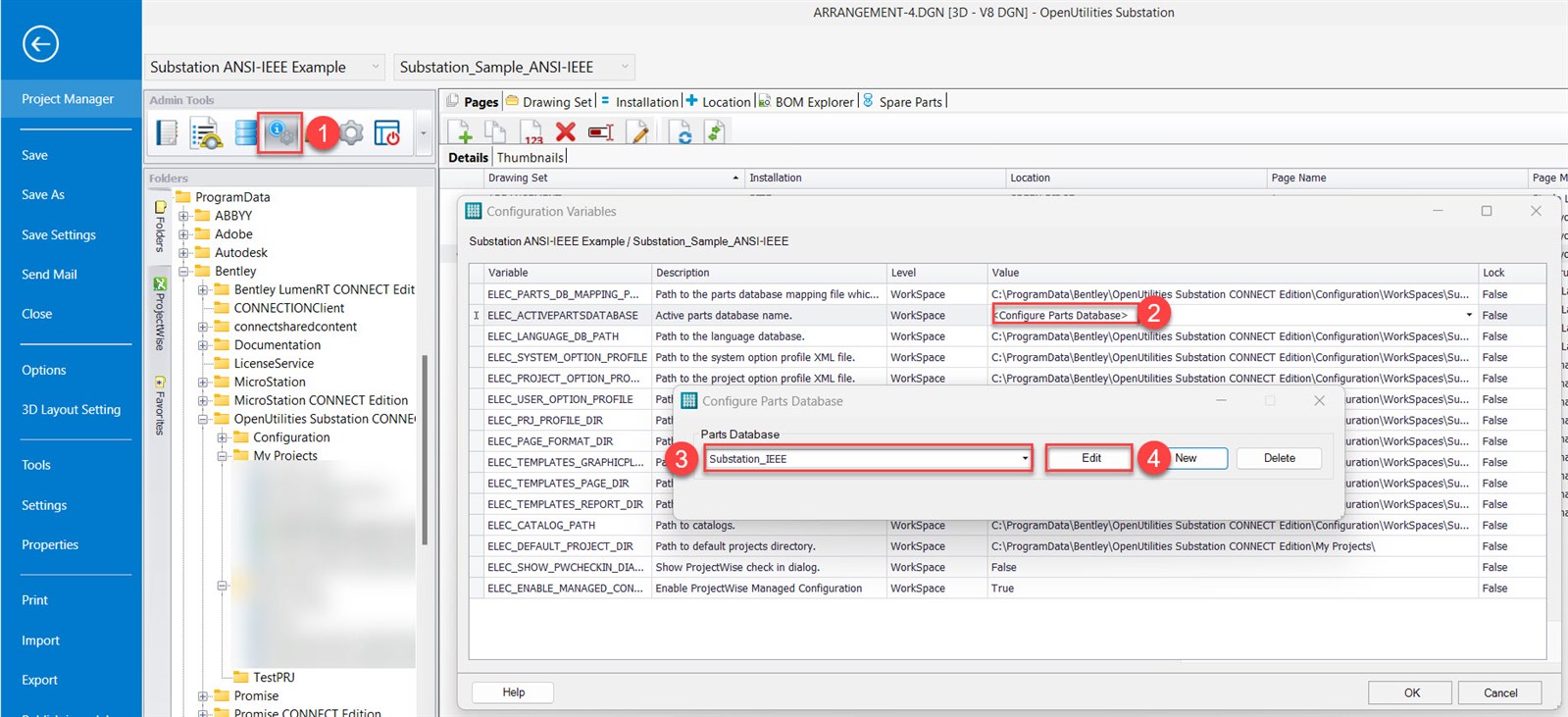The image size is (1568, 717).
Task: Open the Substation_IEEE parts database dropdown
Action: (1025, 458)
